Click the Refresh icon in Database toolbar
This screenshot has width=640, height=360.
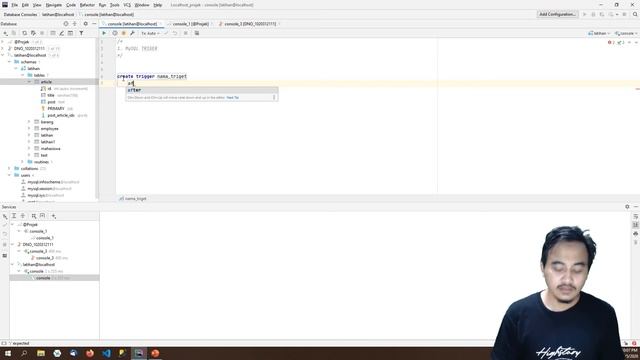pyautogui.click(x=24, y=33)
